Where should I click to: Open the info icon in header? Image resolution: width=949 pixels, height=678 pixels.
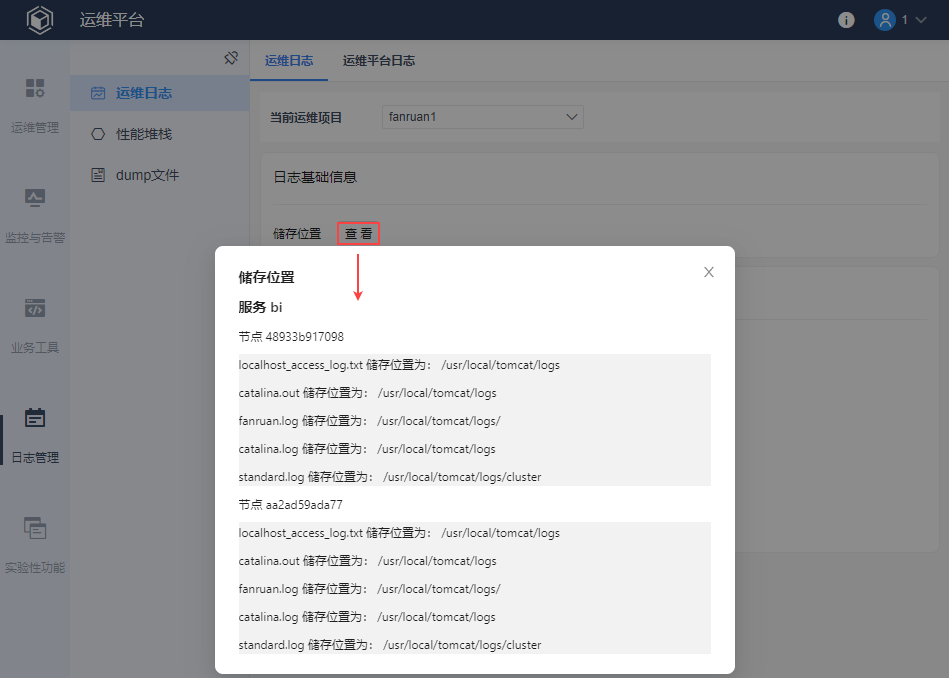point(846,20)
